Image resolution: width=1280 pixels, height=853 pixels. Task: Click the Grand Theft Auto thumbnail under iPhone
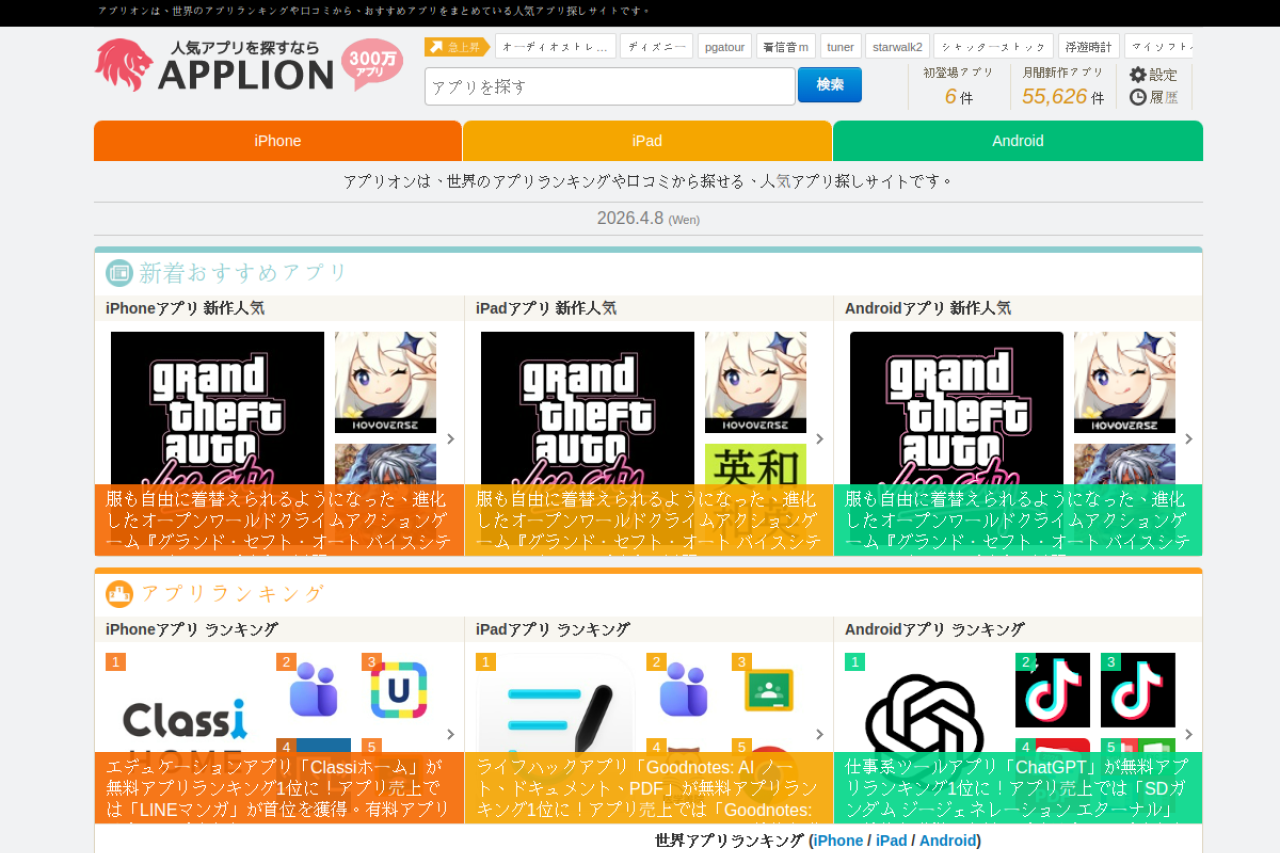(x=217, y=410)
